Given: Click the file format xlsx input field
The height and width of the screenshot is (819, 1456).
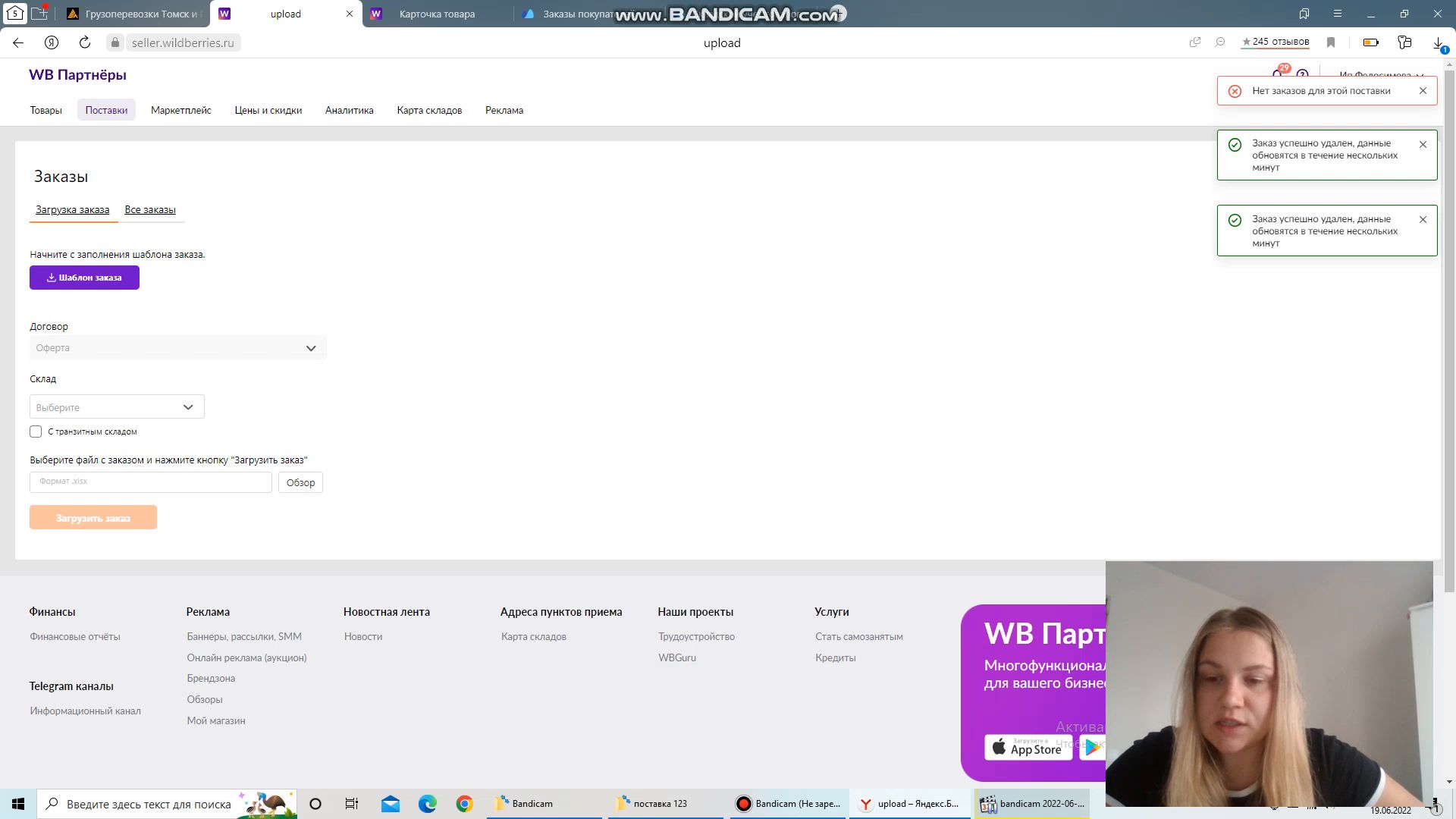Looking at the screenshot, I should coord(150,481).
